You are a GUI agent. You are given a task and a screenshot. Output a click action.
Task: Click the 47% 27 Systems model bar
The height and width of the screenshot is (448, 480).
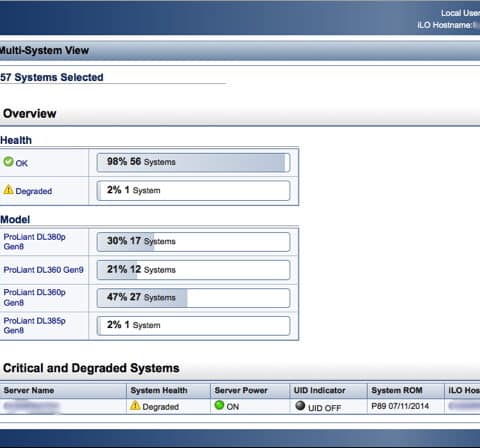tap(193, 298)
